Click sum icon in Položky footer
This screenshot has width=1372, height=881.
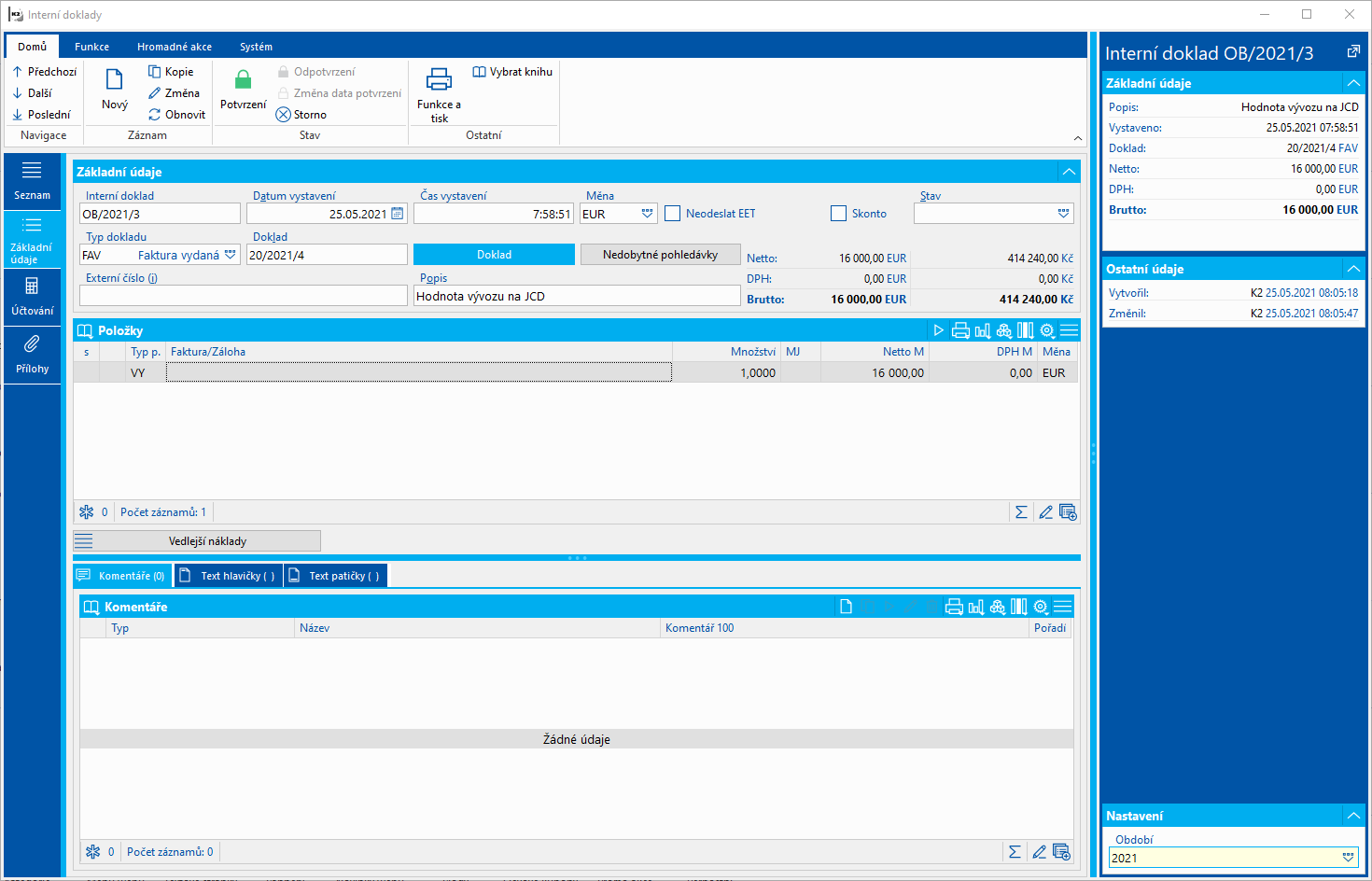click(x=1021, y=512)
